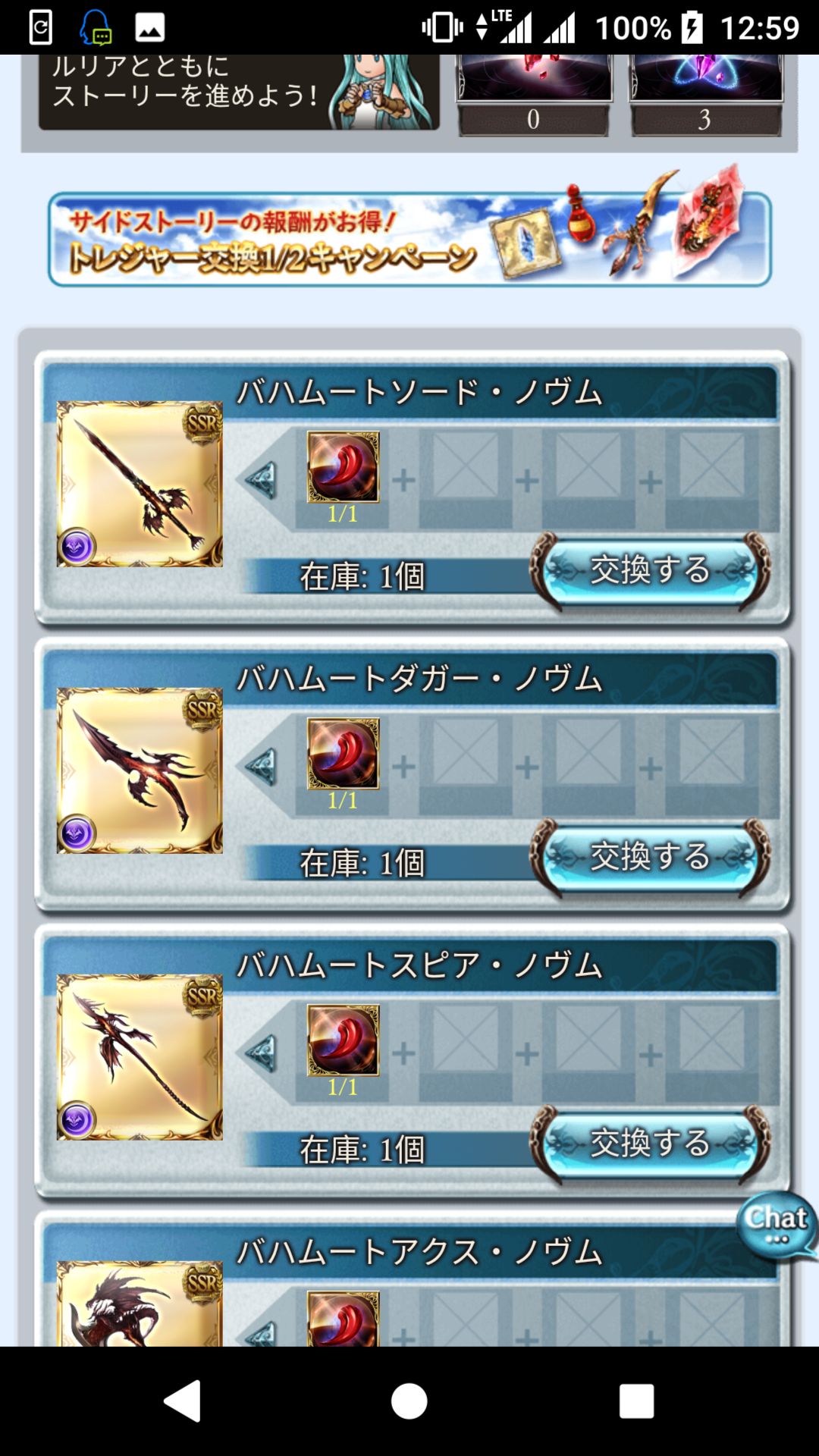Tap the ルリアとともにストーリーを進めよう banner
This screenshot has width=819, height=1456.
coord(239,92)
